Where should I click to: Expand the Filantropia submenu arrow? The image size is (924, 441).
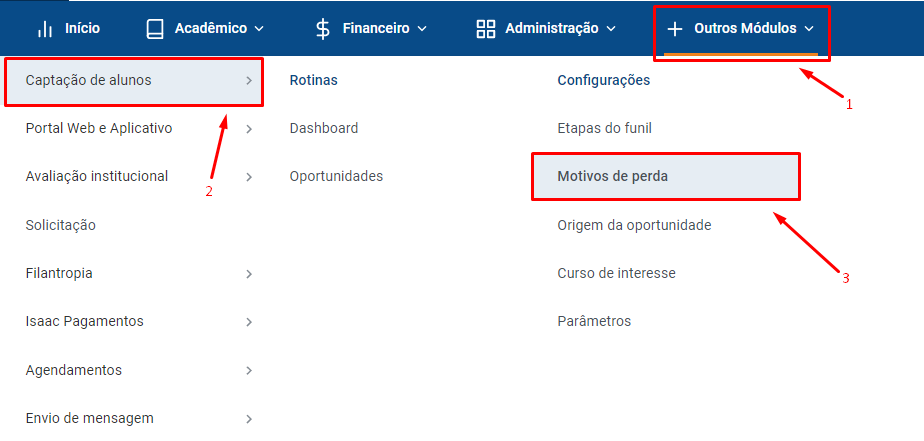coord(249,274)
